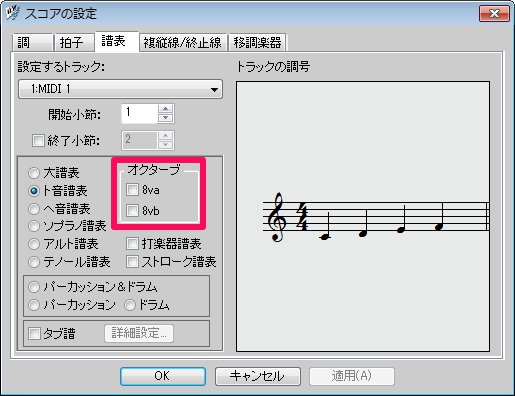
Task: Switch to the 調 tab
Action: coord(33,42)
